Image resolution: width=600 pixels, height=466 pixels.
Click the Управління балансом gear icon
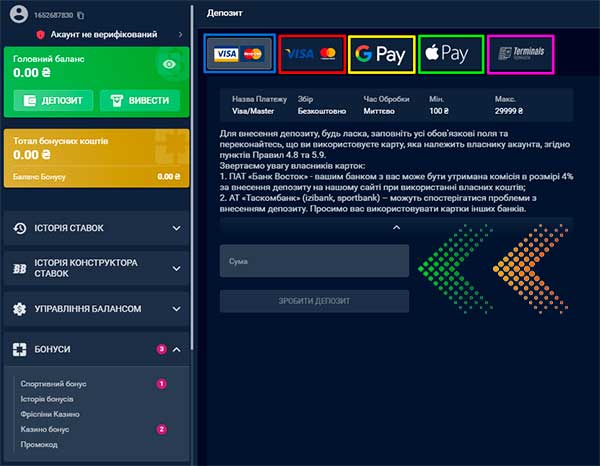(x=20, y=309)
